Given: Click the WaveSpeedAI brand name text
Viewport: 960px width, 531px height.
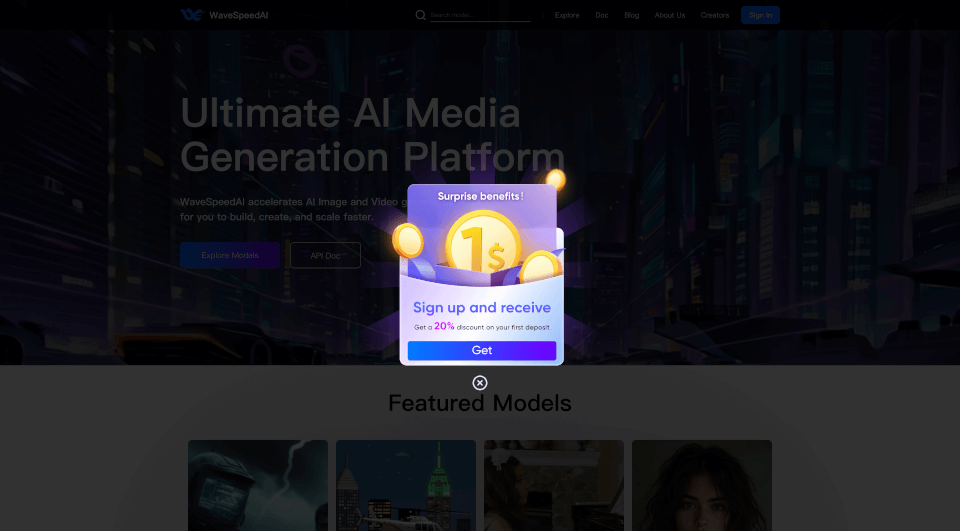Looking at the screenshot, I should 239,15.
